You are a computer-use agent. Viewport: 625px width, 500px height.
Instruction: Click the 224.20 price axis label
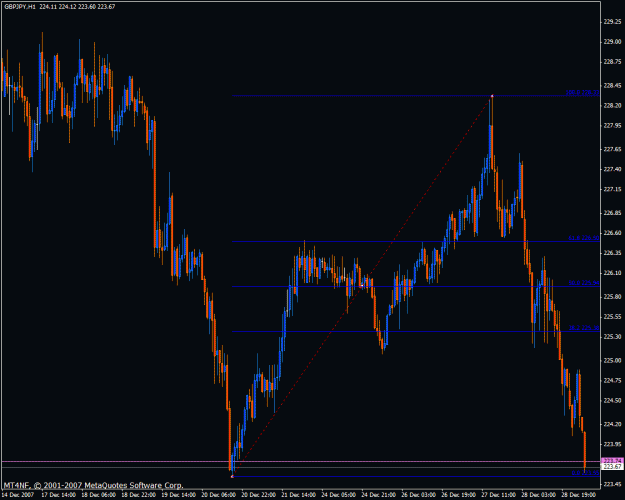point(612,424)
